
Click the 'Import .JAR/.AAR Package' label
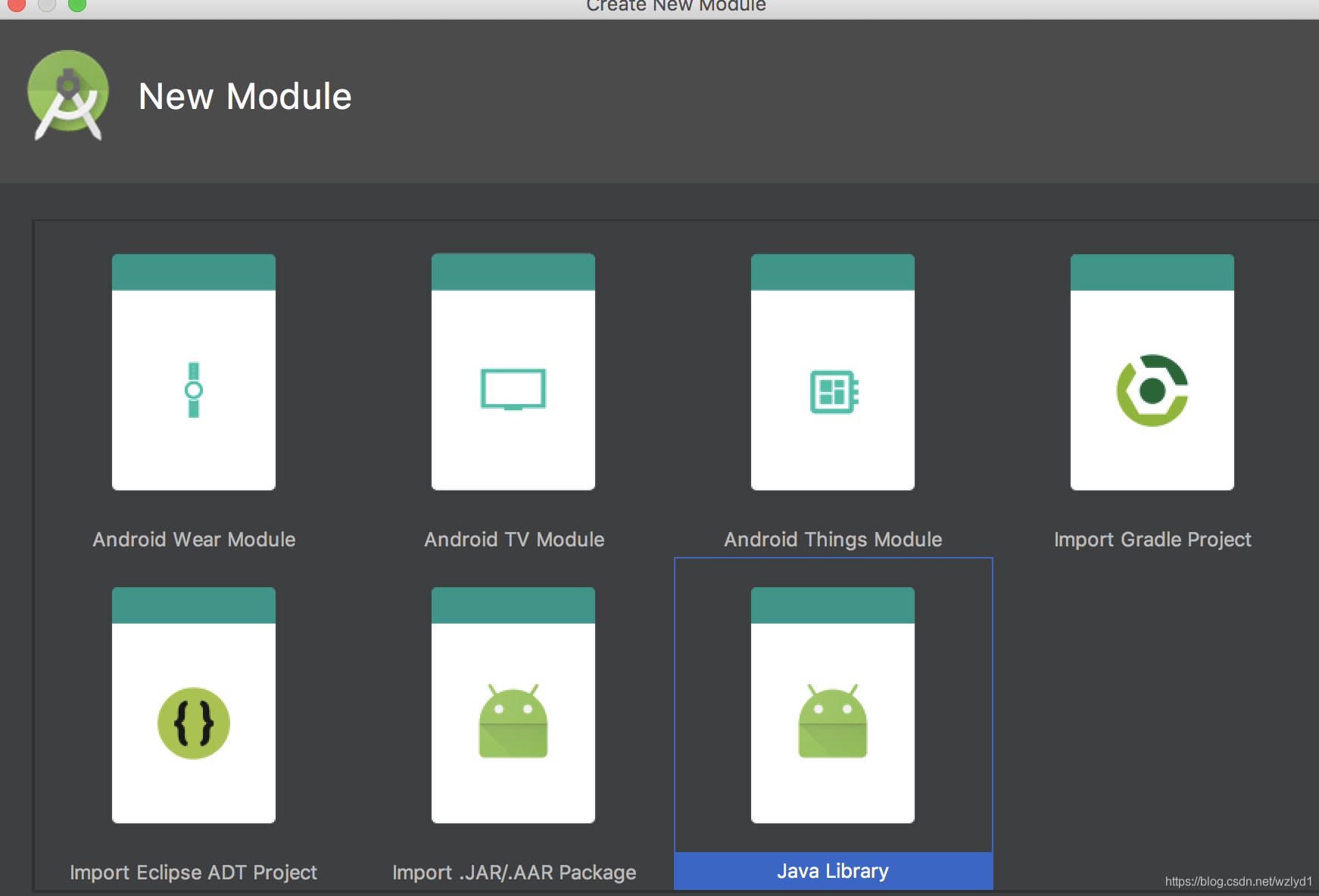[514, 873]
